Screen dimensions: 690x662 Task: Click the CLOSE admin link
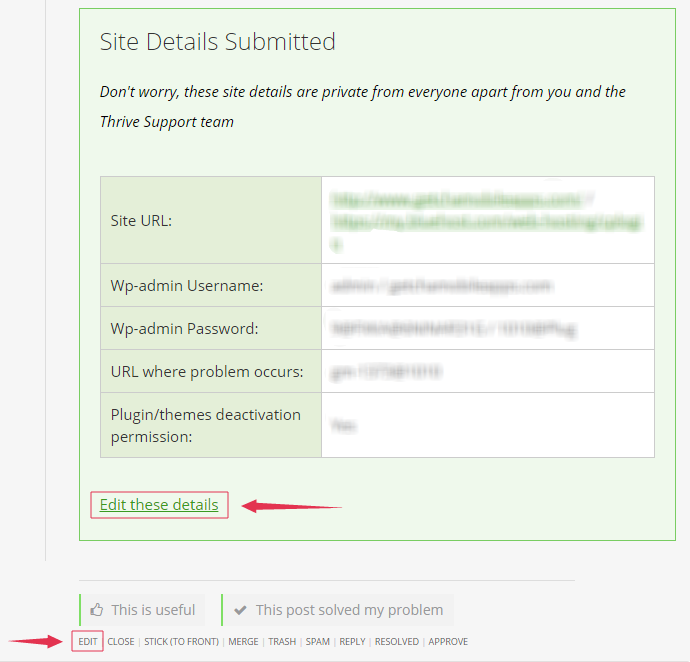[x=121, y=641]
